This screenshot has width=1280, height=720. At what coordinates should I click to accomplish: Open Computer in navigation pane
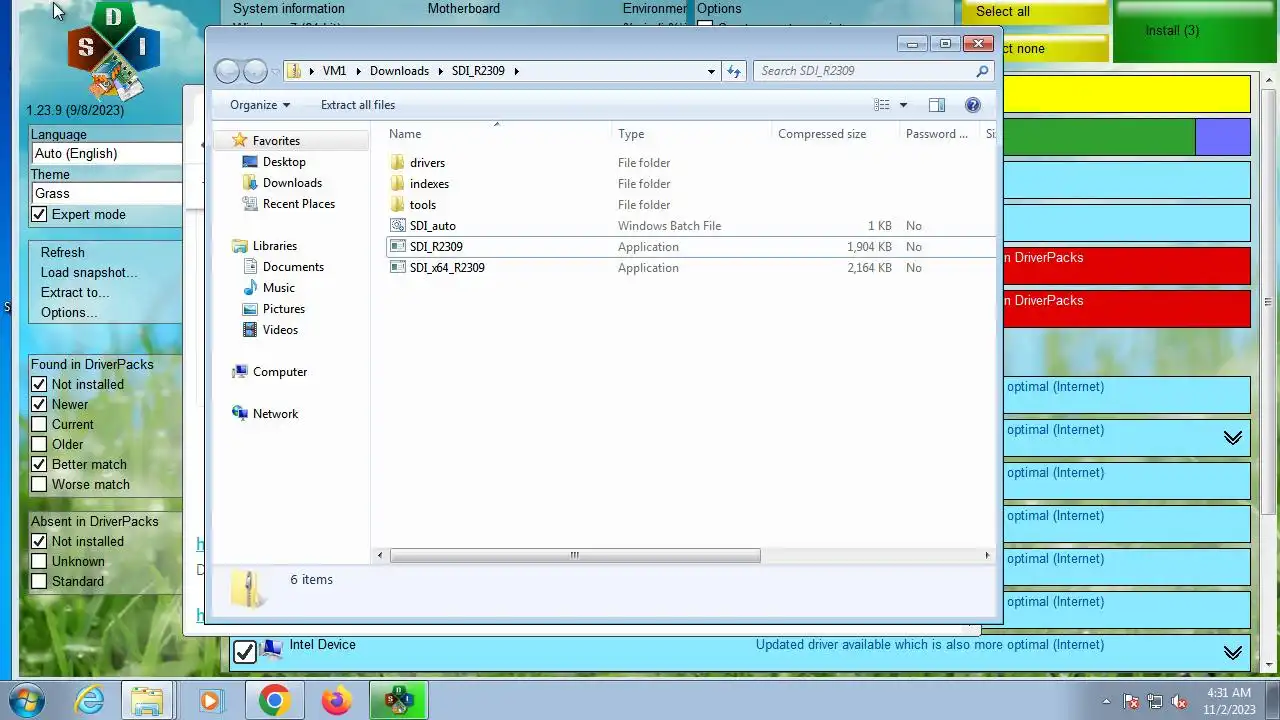pyautogui.click(x=279, y=372)
